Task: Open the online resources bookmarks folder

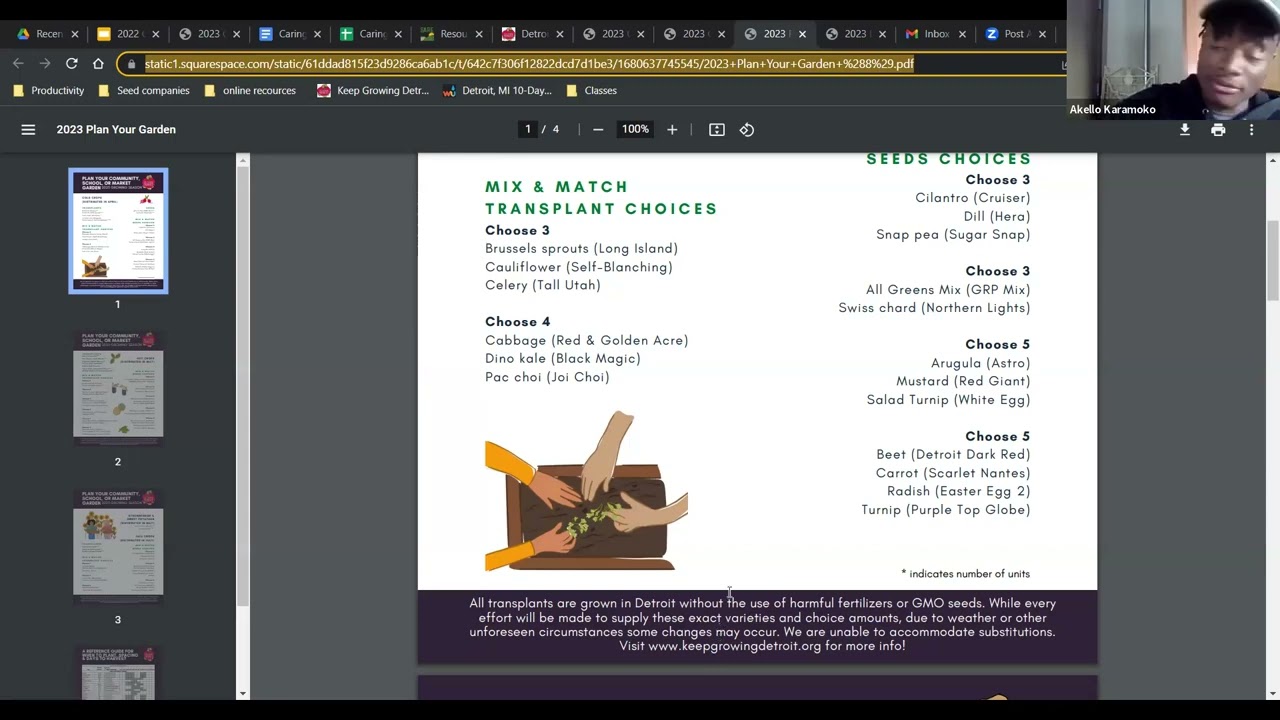Action: [250, 90]
